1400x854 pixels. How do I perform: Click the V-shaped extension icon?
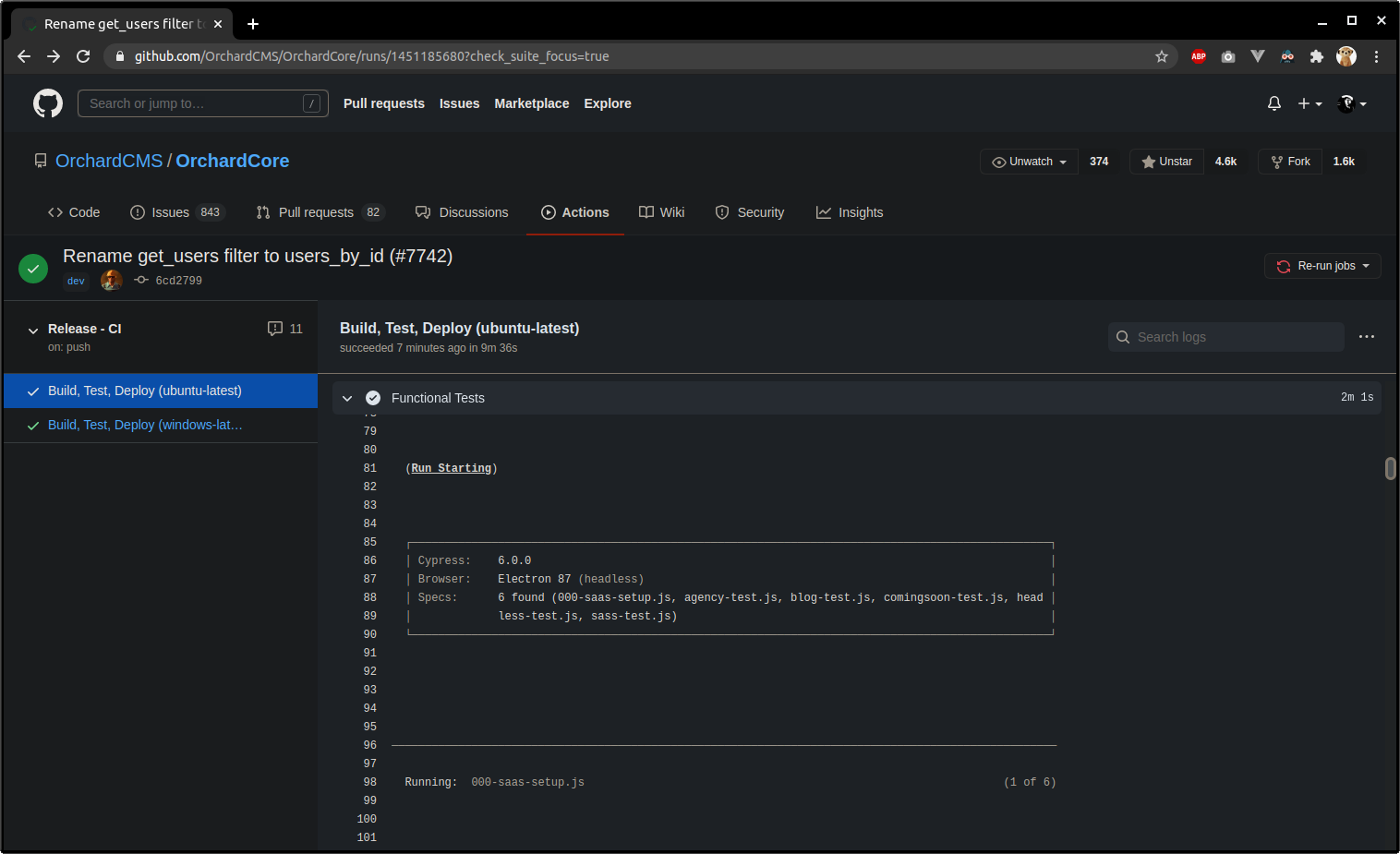[x=1258, y=56]
